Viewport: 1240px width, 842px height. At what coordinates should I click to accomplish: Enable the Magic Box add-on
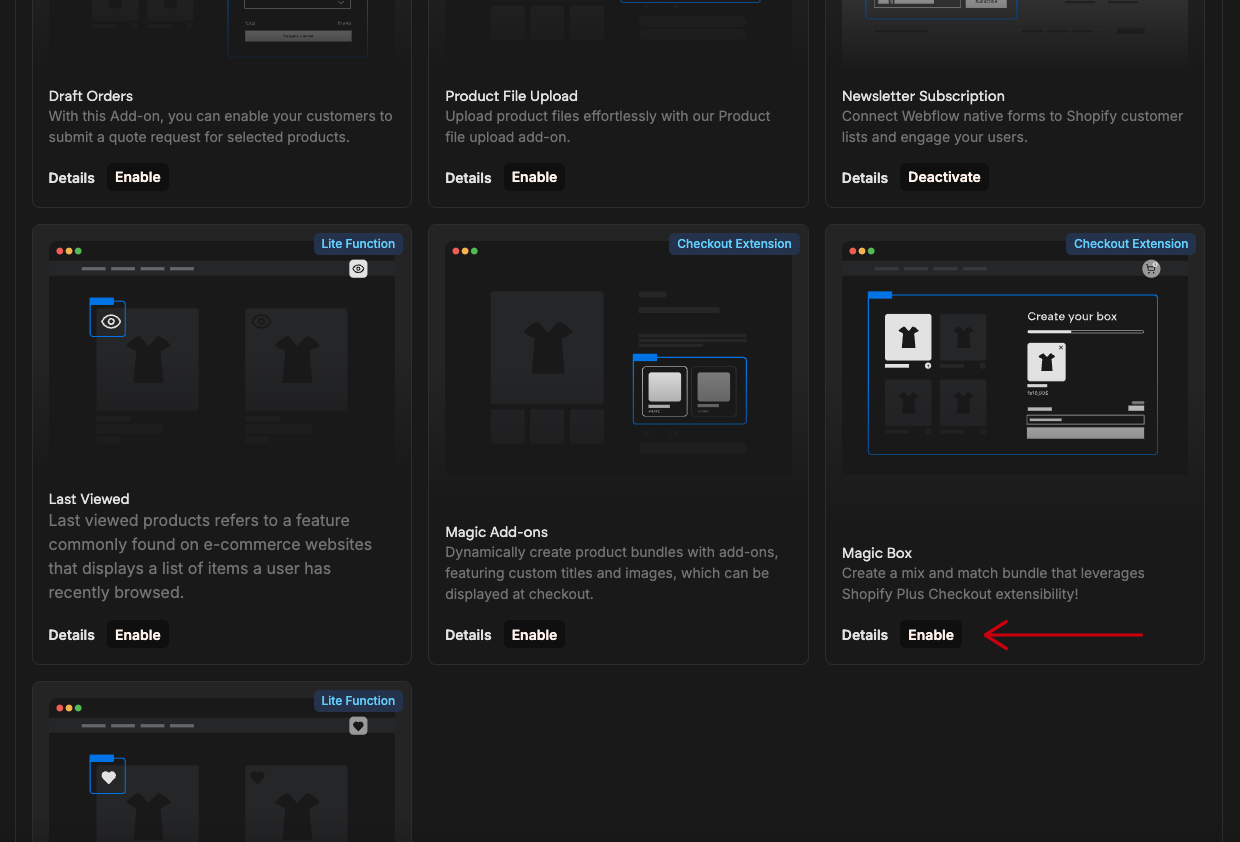point(930,635)
